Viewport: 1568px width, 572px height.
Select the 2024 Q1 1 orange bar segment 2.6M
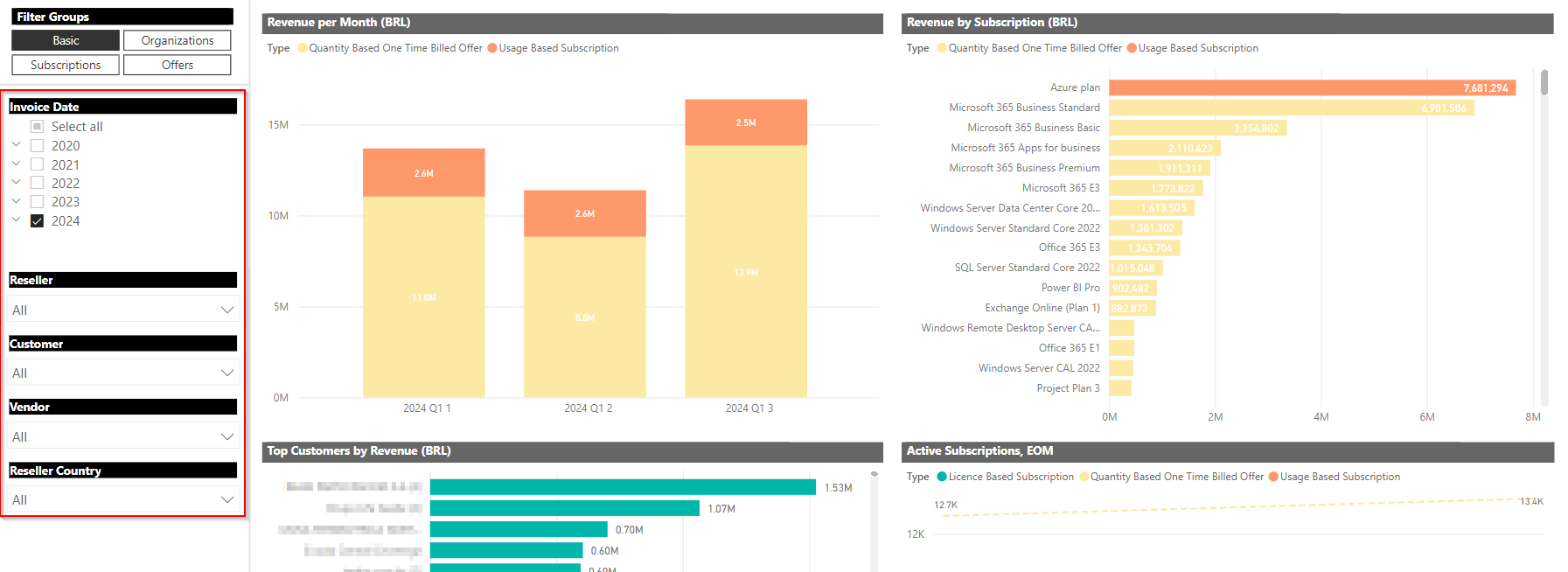pyautogui.click(x=424, y=172)
